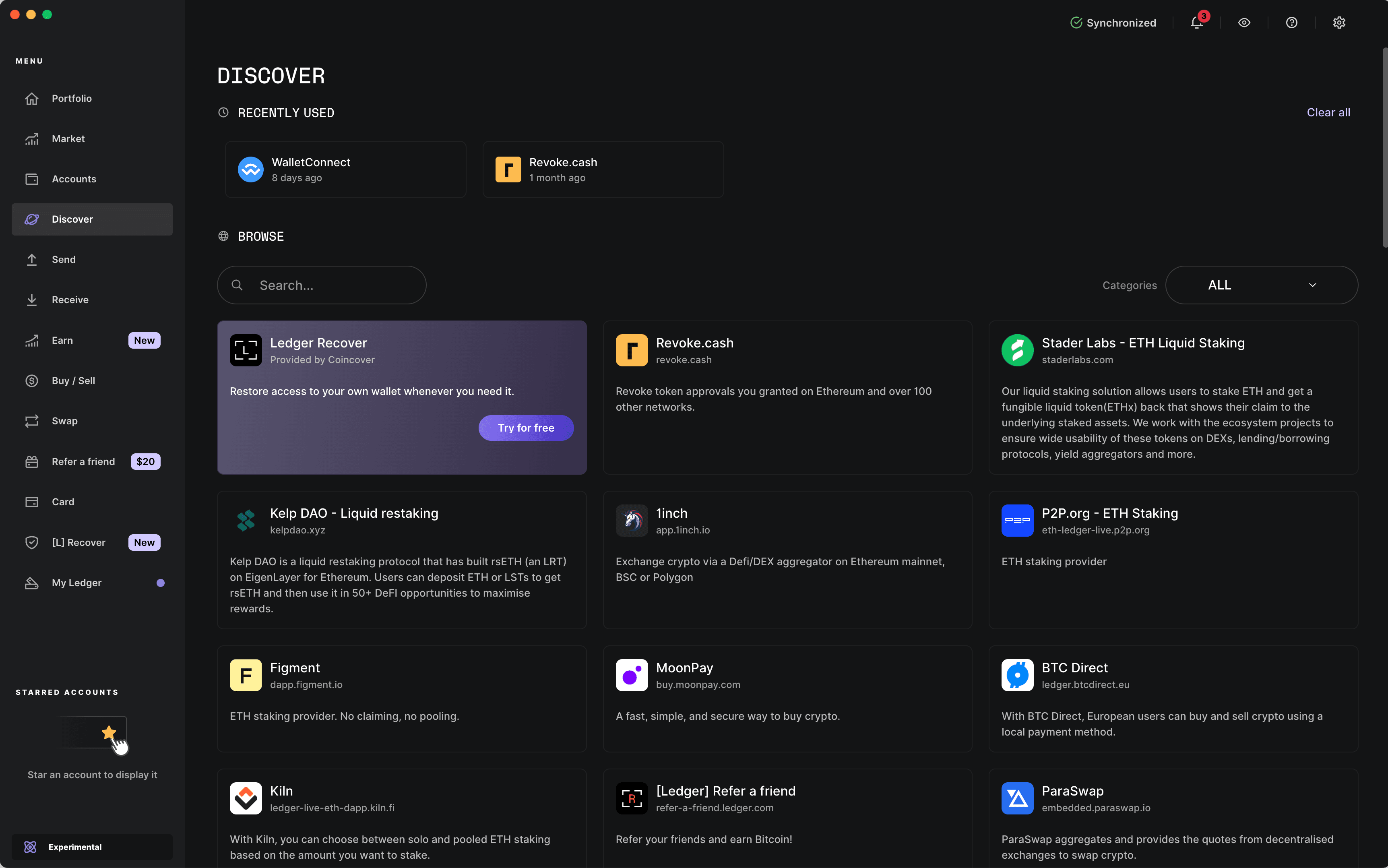Click the ledger.btcdirect.eu URL text
1388x868 pixels.
point(1086,684)
